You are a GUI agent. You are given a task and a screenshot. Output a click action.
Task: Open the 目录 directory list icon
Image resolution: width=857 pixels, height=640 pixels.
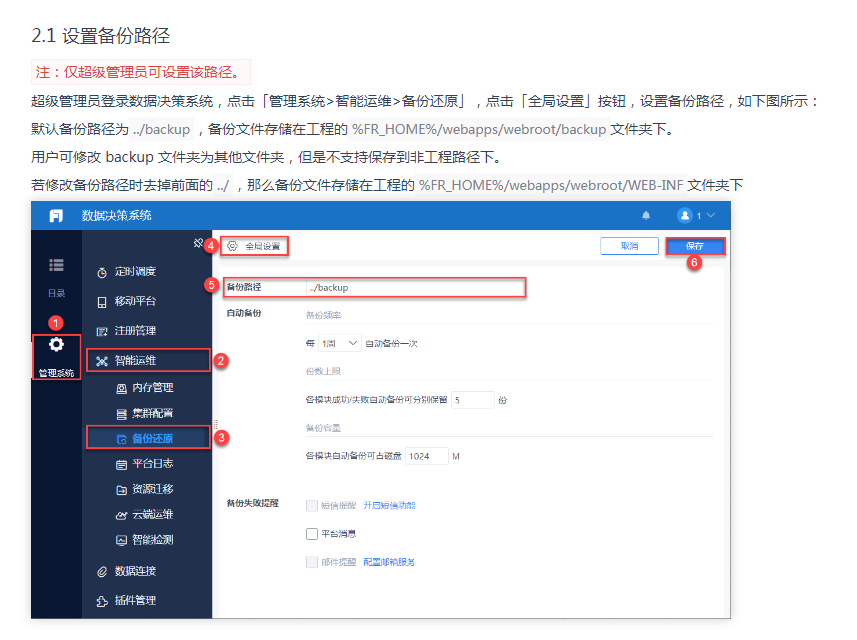click(x=56, y=265)
